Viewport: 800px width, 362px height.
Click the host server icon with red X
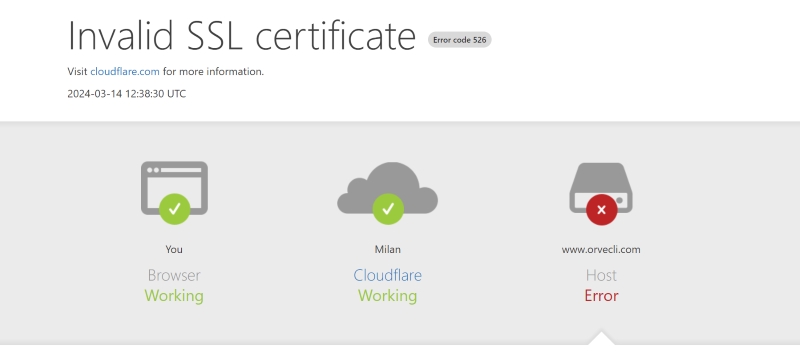(601, 193)
